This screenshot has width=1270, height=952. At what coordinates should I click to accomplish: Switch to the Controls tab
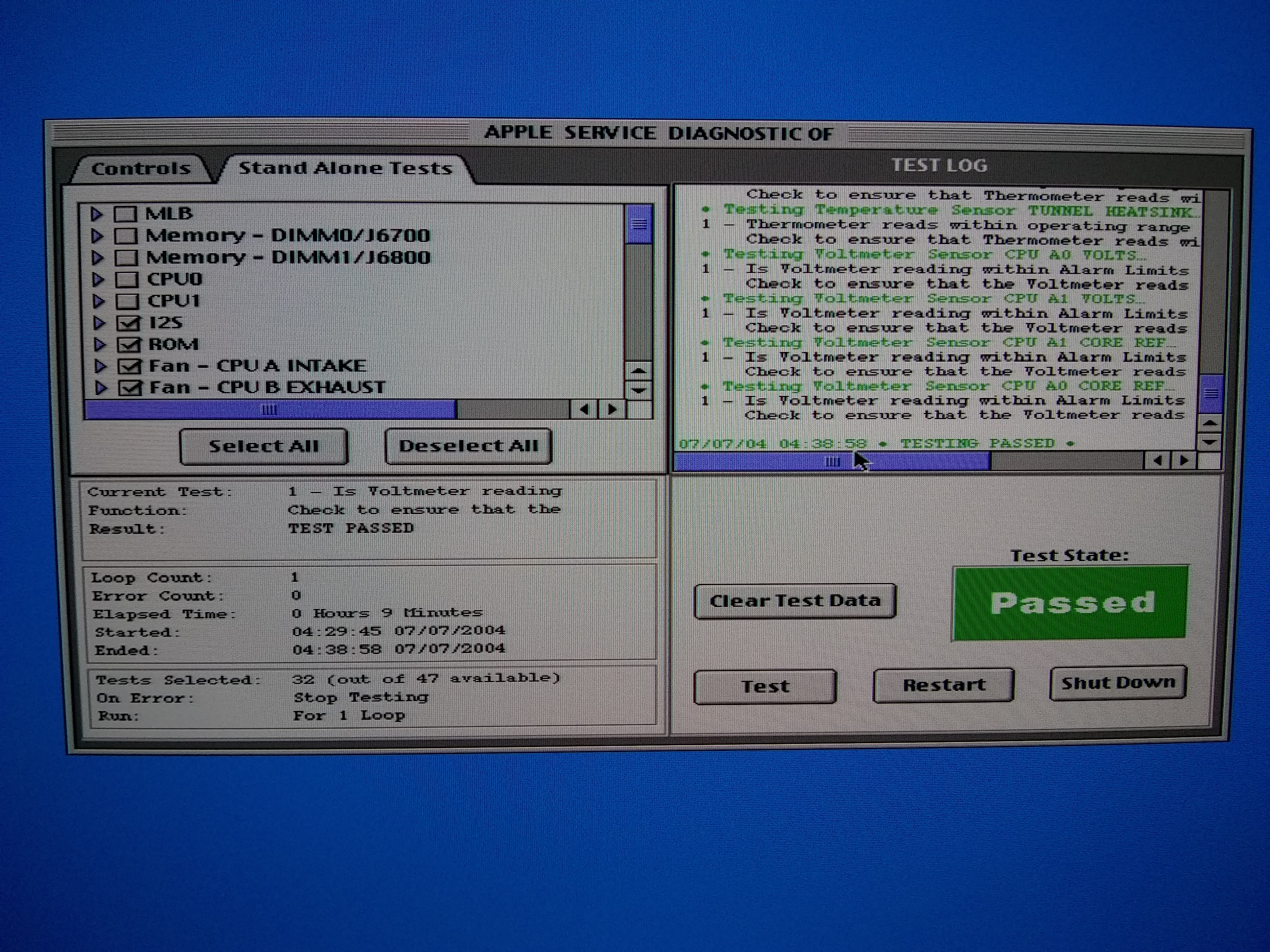(141, 169)
